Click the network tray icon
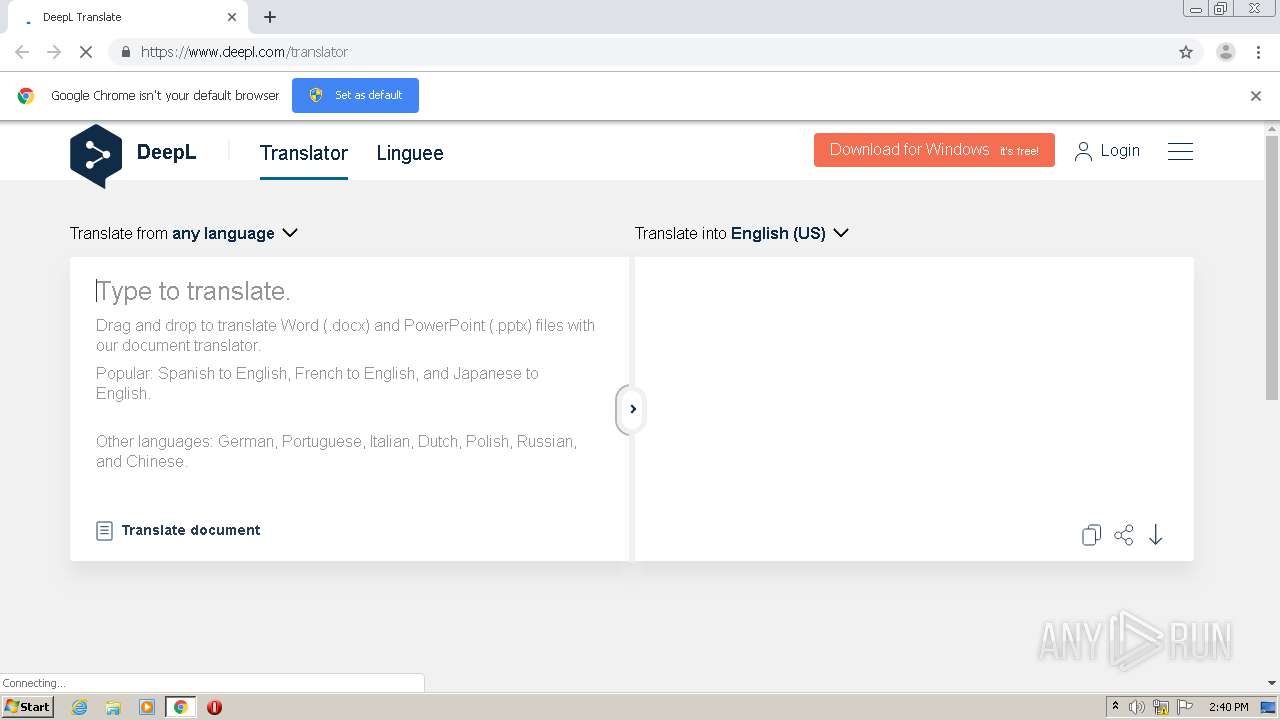This screenshot has height=720, width=1280. pos(1161,707)
